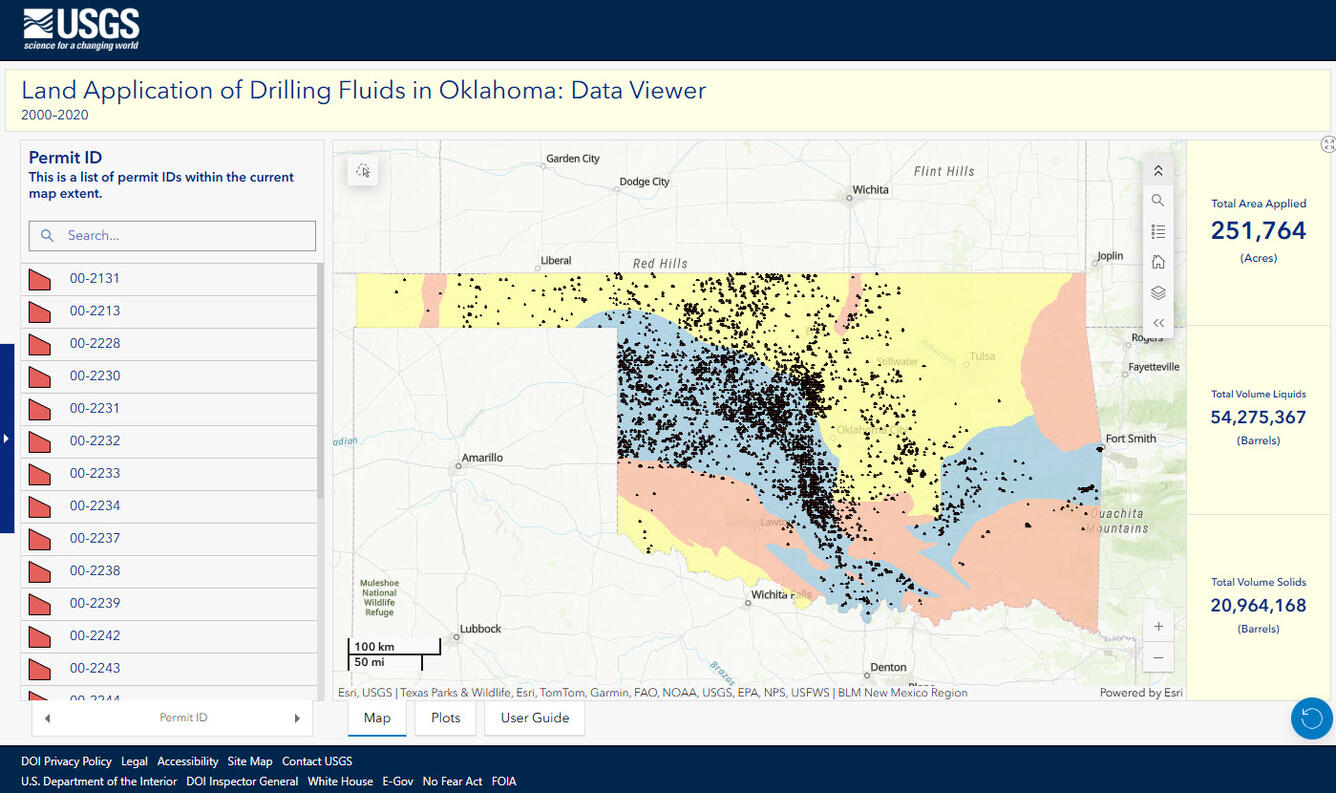This screenshot has height=793, width=1336.
Task: Zoom in using the plus button
Action: point(1157,626)
